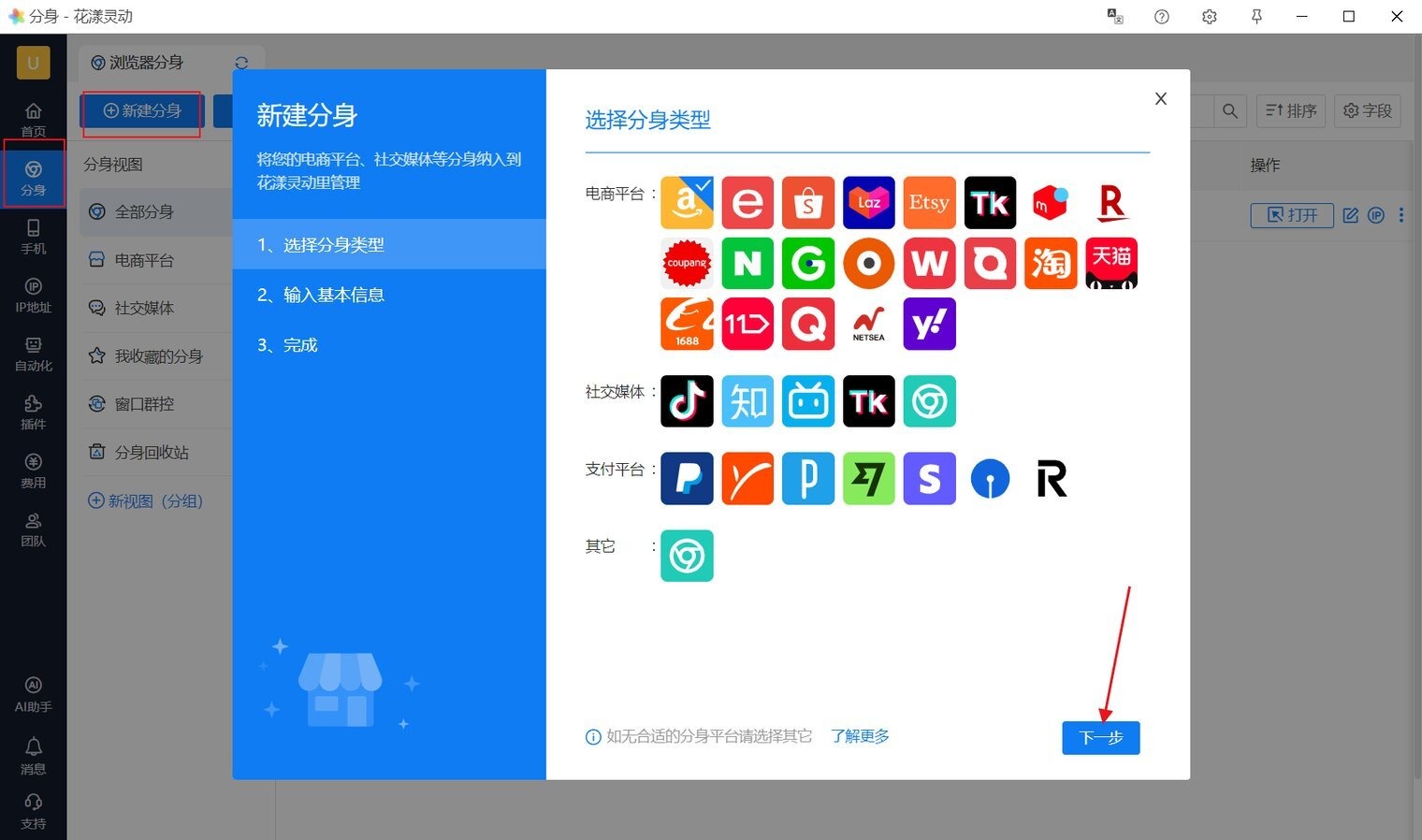This screenshot has height=840, width=1422.
Task: Pick the Zhihu social media icon
Action: [x=747, y=401]
